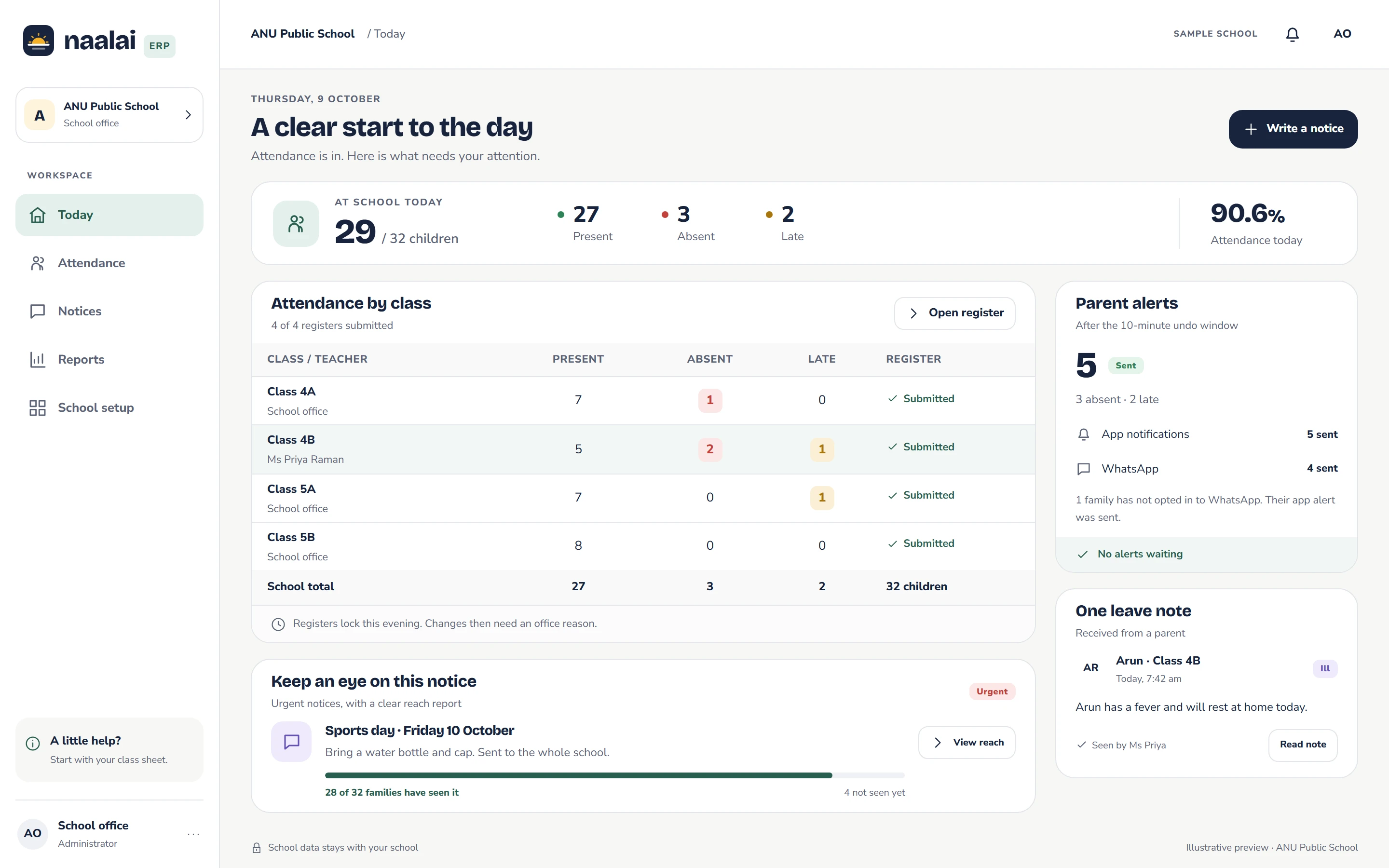Open the three-dot menu beside School office Administrator
This screenshot has width=1389, height=868.
(x=193, y=834)
